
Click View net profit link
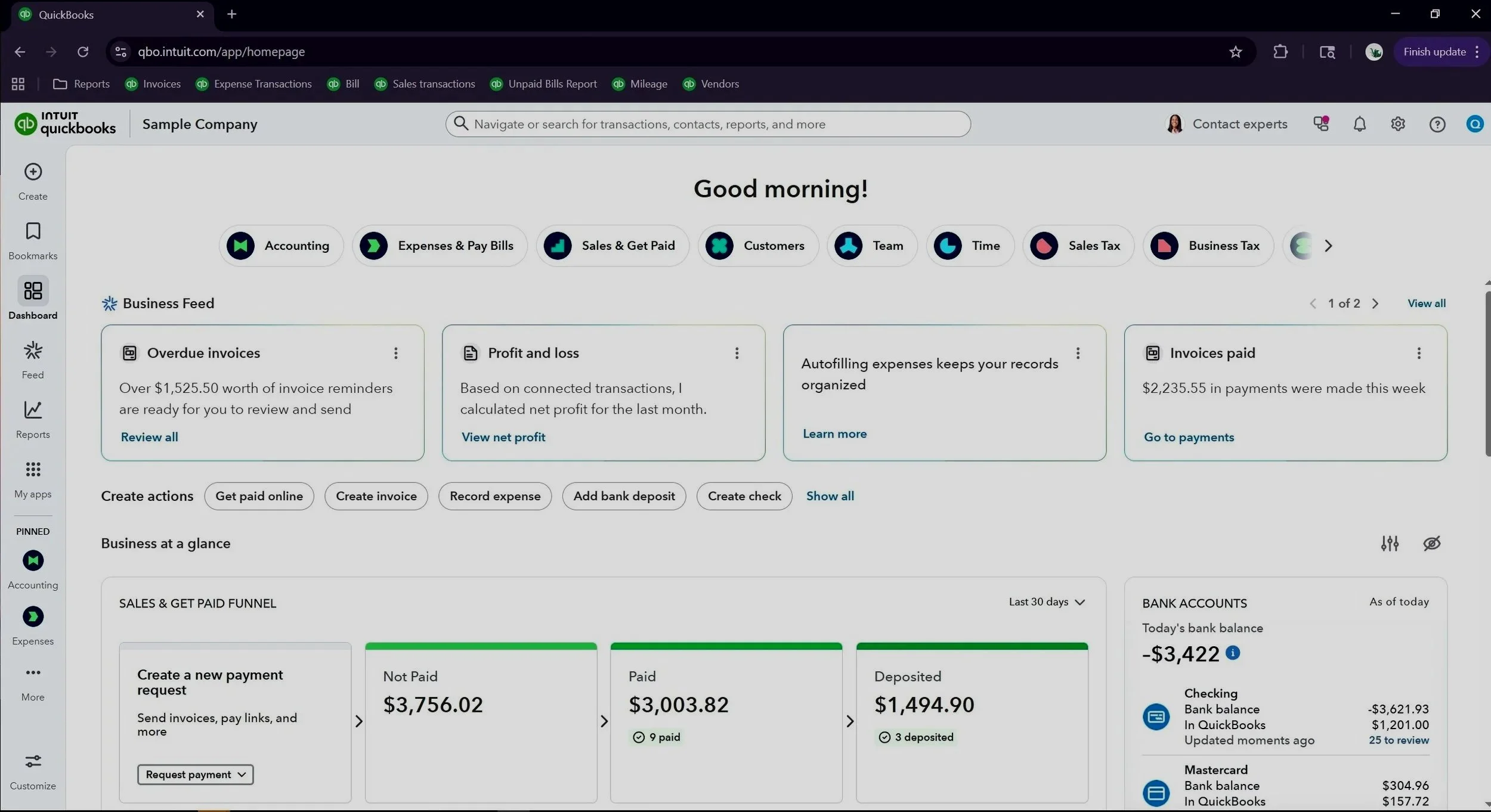coord(503,437)
